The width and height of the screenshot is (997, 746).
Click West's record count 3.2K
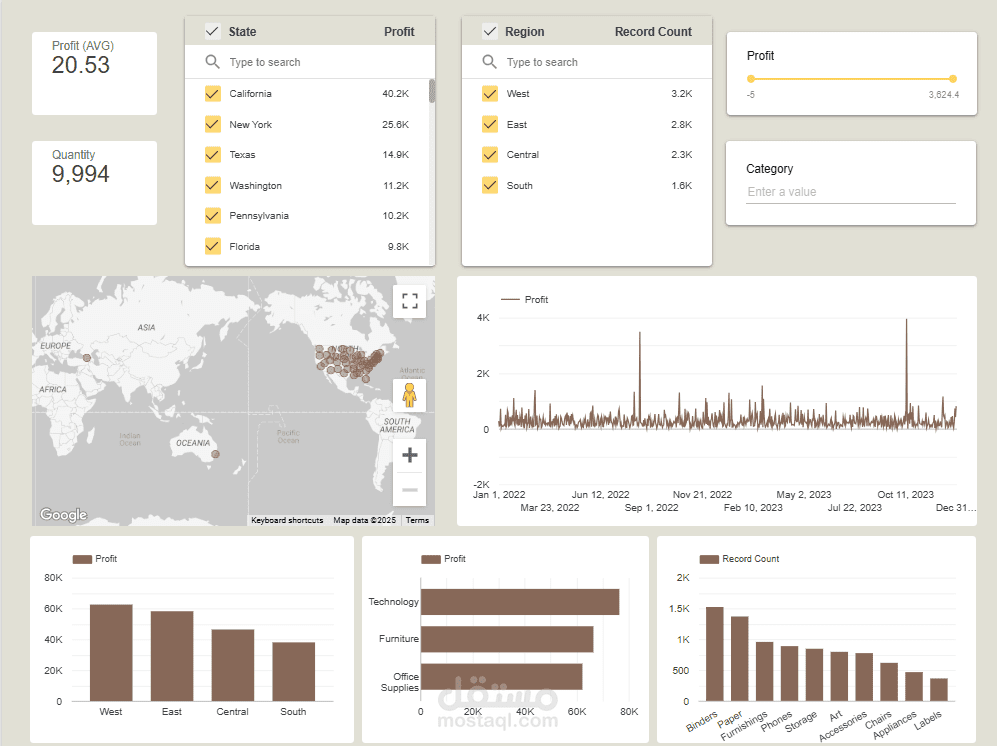pyautogui.click(x=682, y=93)
